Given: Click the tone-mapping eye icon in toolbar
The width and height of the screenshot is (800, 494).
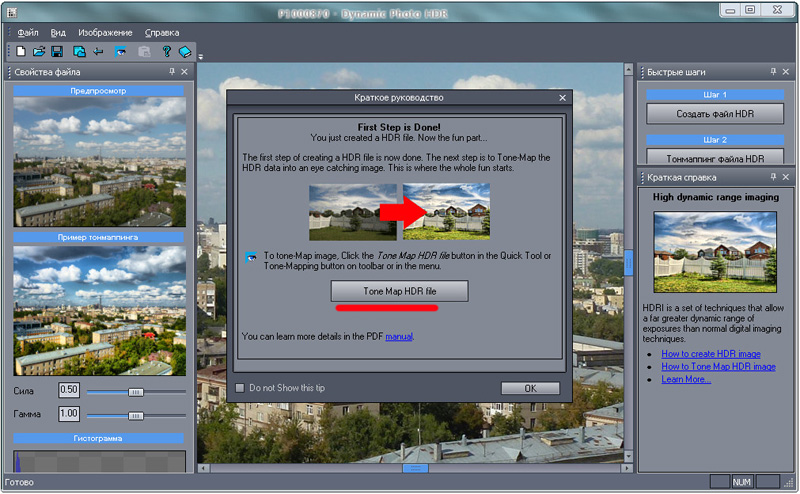Looking at the screenshot, I should [120, 52].
